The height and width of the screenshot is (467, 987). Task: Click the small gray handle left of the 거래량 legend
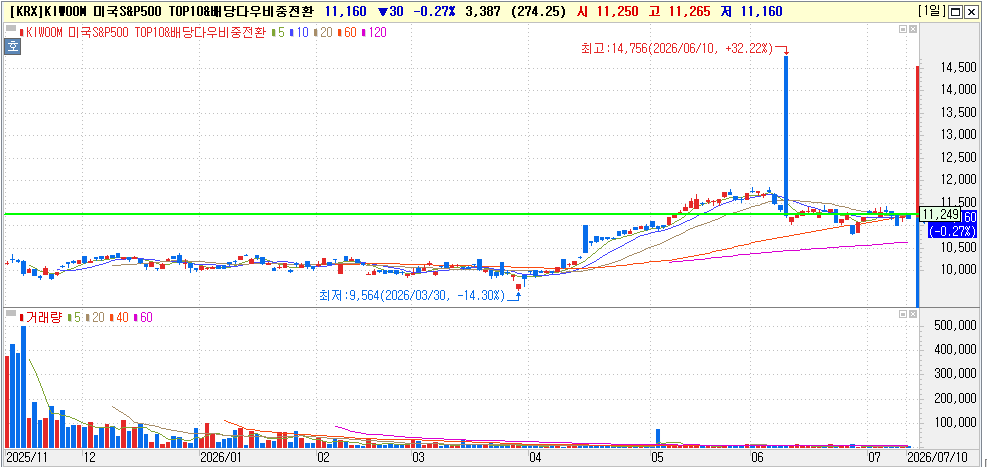point(10,313)
